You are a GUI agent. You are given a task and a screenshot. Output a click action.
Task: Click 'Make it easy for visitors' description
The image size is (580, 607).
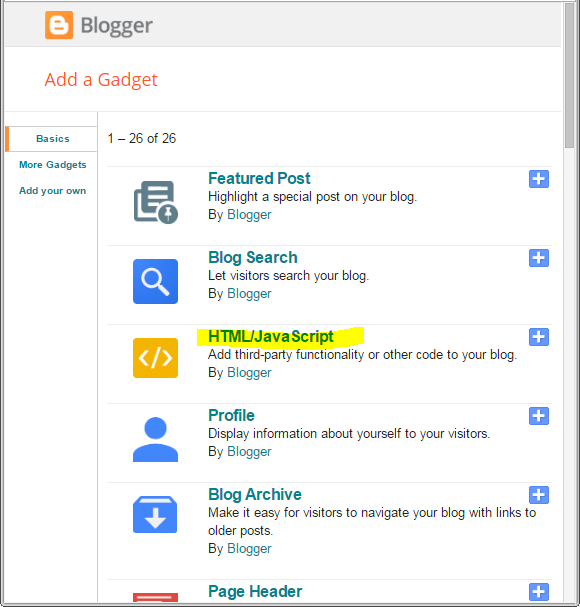(x=372, y=521)
